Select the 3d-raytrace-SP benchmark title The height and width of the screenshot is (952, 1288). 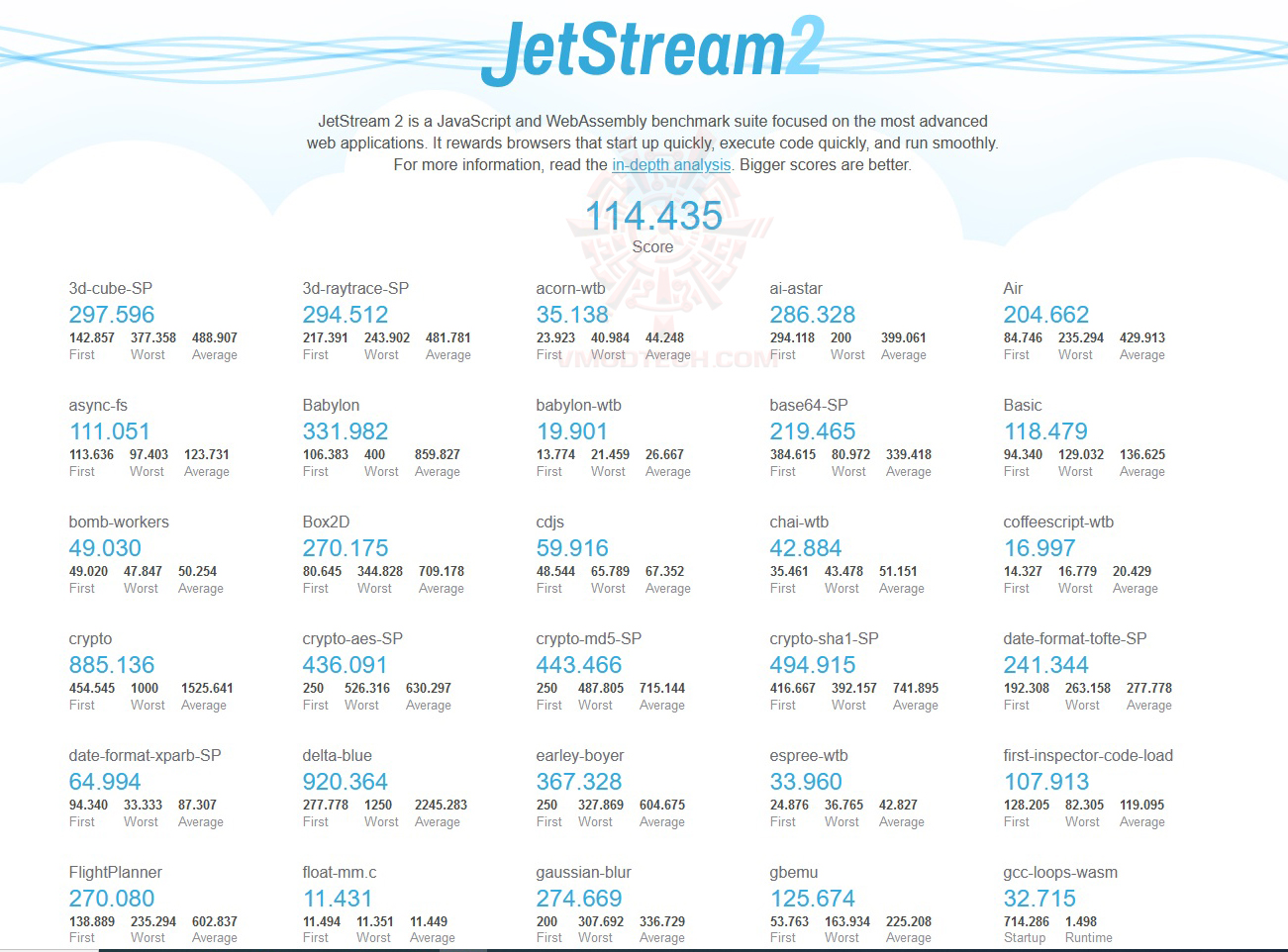[x=355, y=289]
